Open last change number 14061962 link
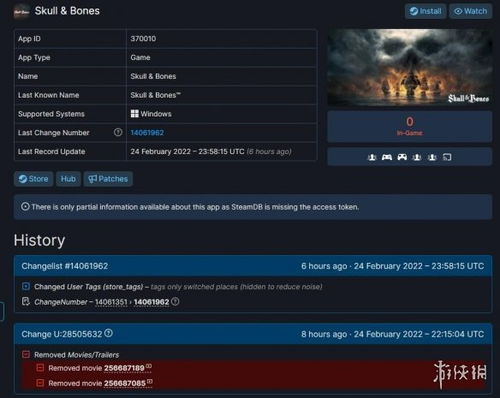Screen dimensions: 500x398 click(147, 133)
